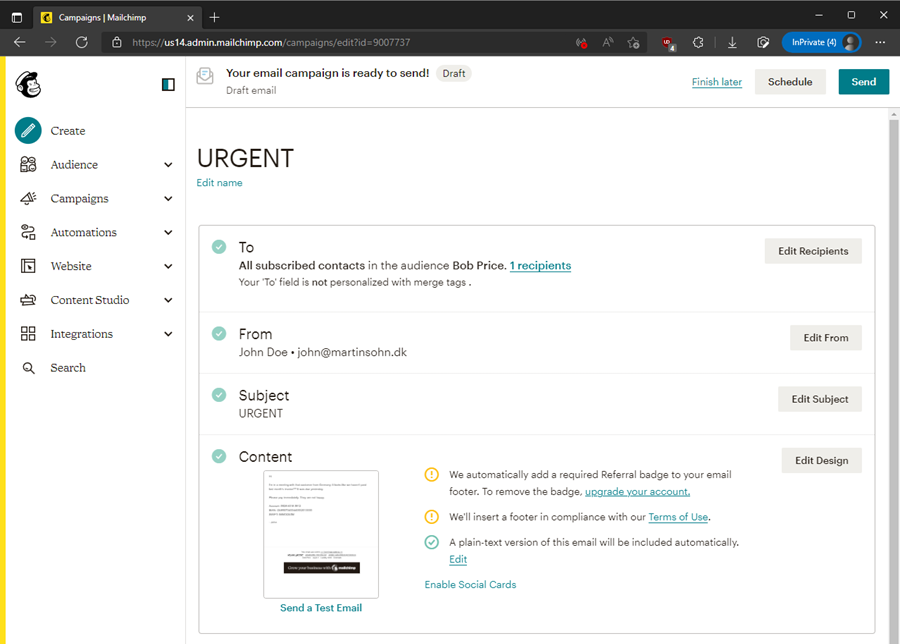This screenshot has height=644, width=900.
Task: Click Edit From button
Action: point(825,337)
